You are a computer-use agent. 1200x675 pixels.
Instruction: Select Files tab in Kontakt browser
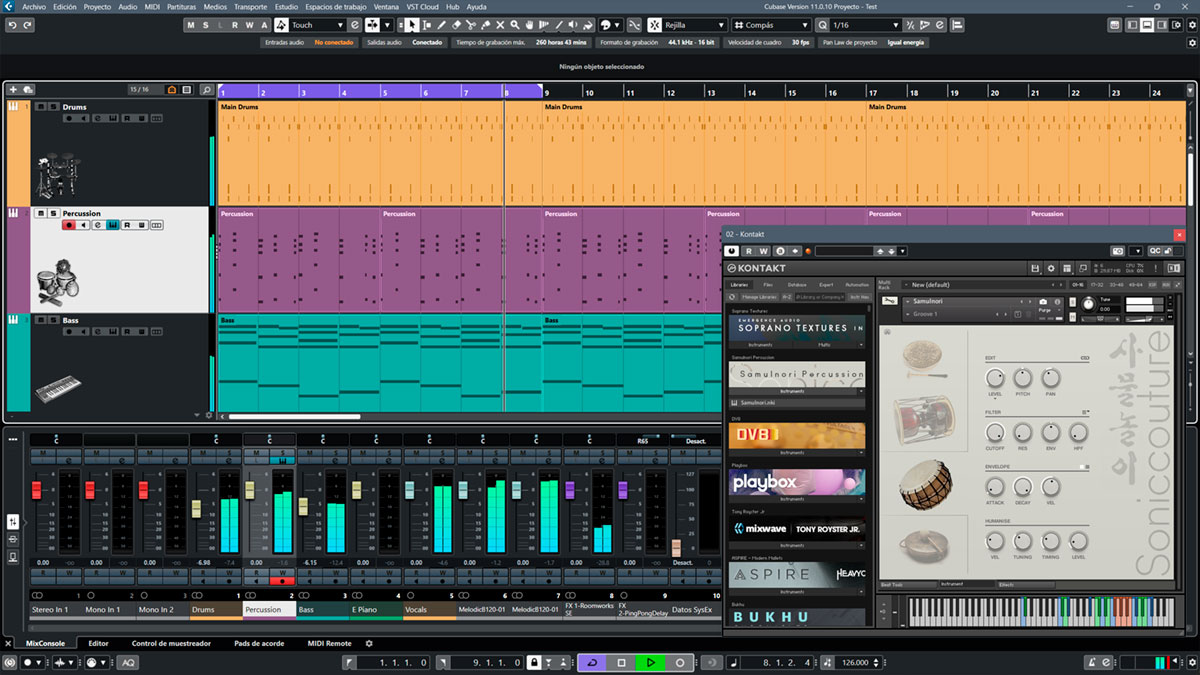point(768,284)
